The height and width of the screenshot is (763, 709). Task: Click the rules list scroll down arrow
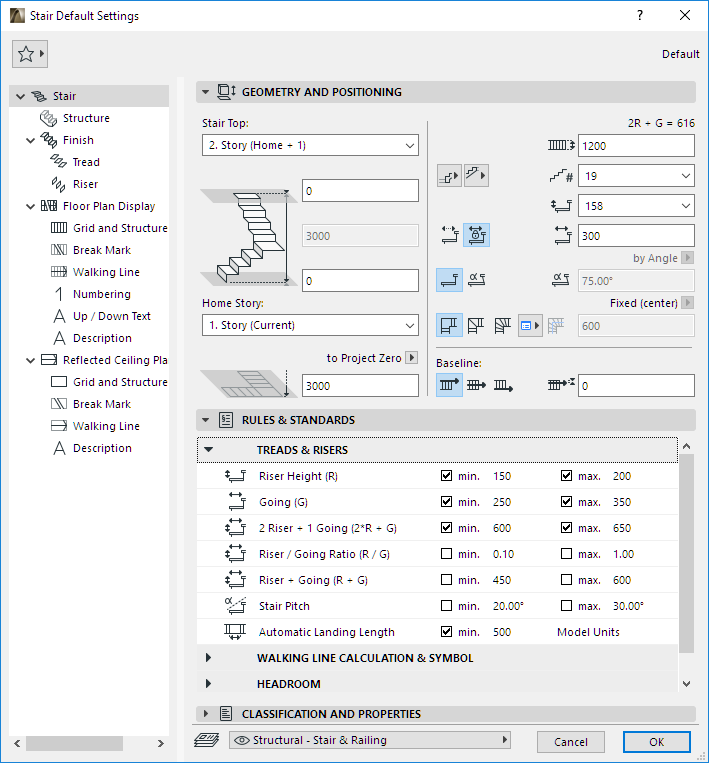[x=686, y=684]
